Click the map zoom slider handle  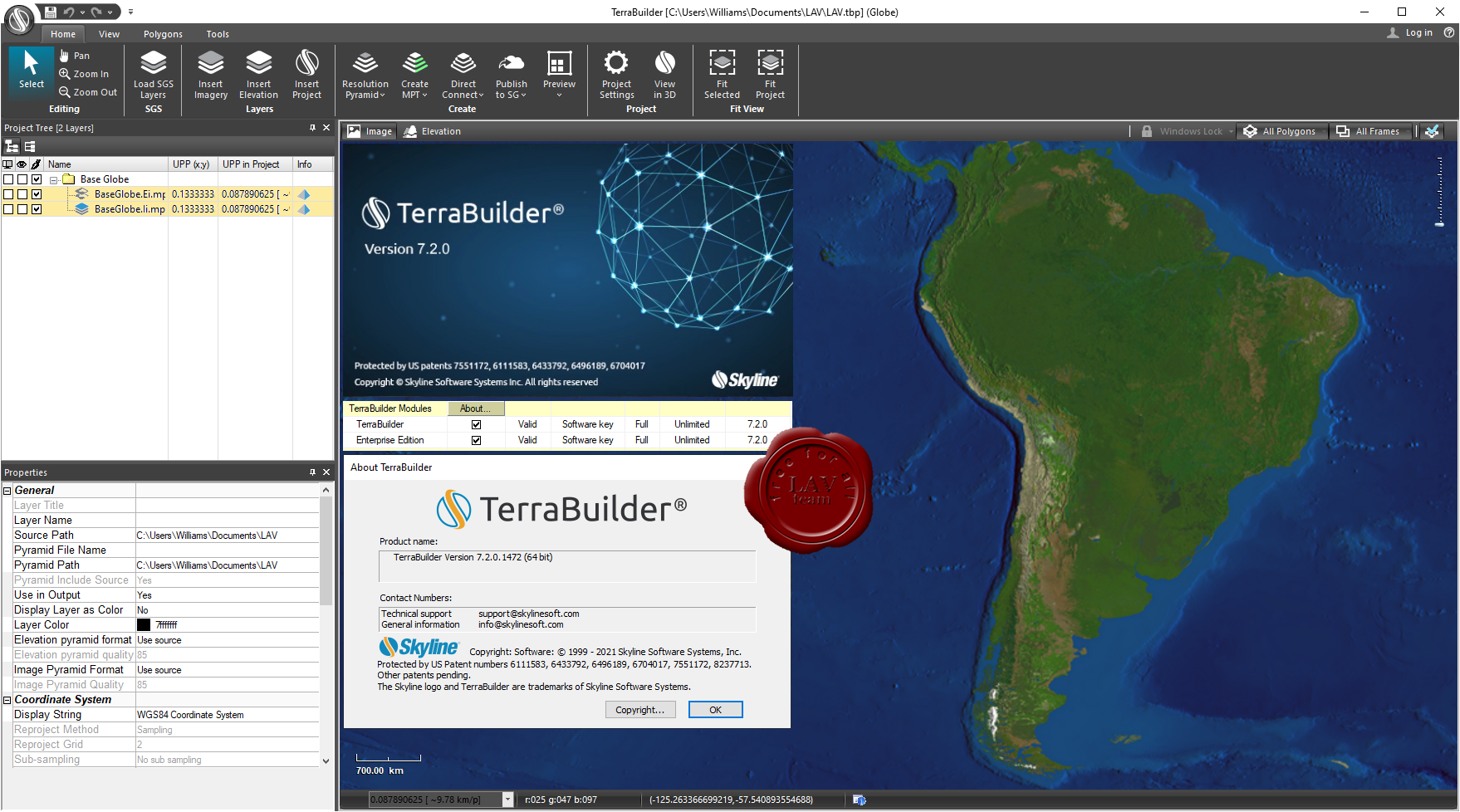coord(1440,224)
